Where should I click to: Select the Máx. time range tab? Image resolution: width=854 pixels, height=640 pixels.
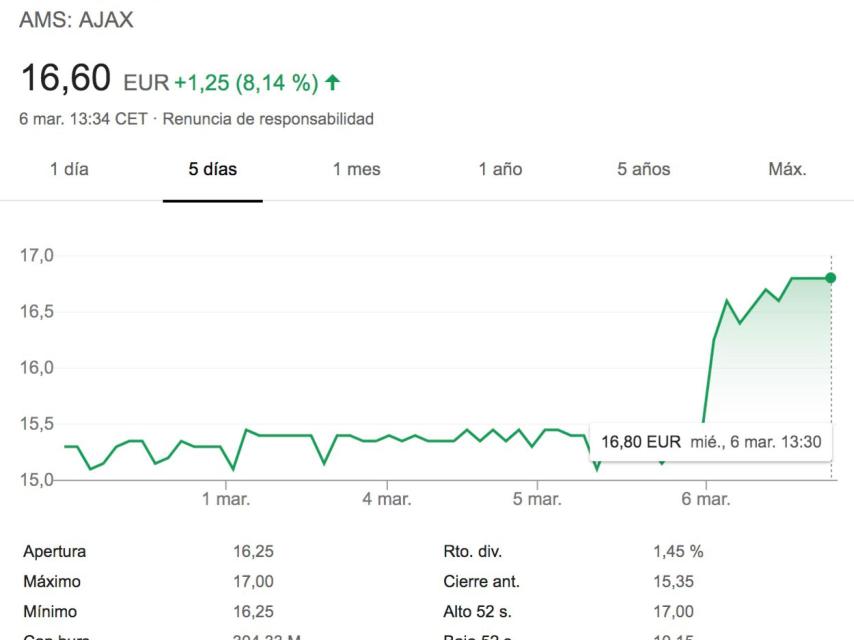(787, 170)
